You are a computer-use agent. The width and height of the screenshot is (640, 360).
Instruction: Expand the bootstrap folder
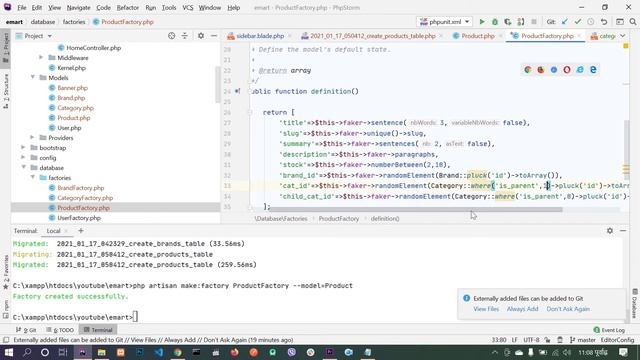tap(23, 148)
